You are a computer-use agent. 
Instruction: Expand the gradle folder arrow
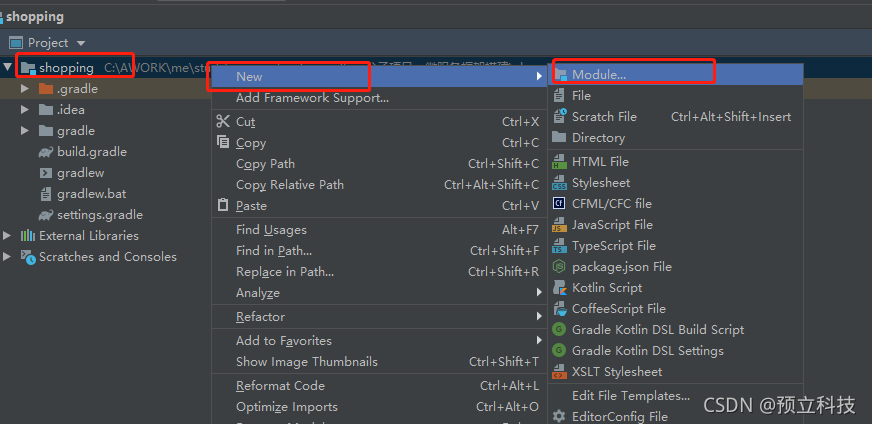click(24, 131)
